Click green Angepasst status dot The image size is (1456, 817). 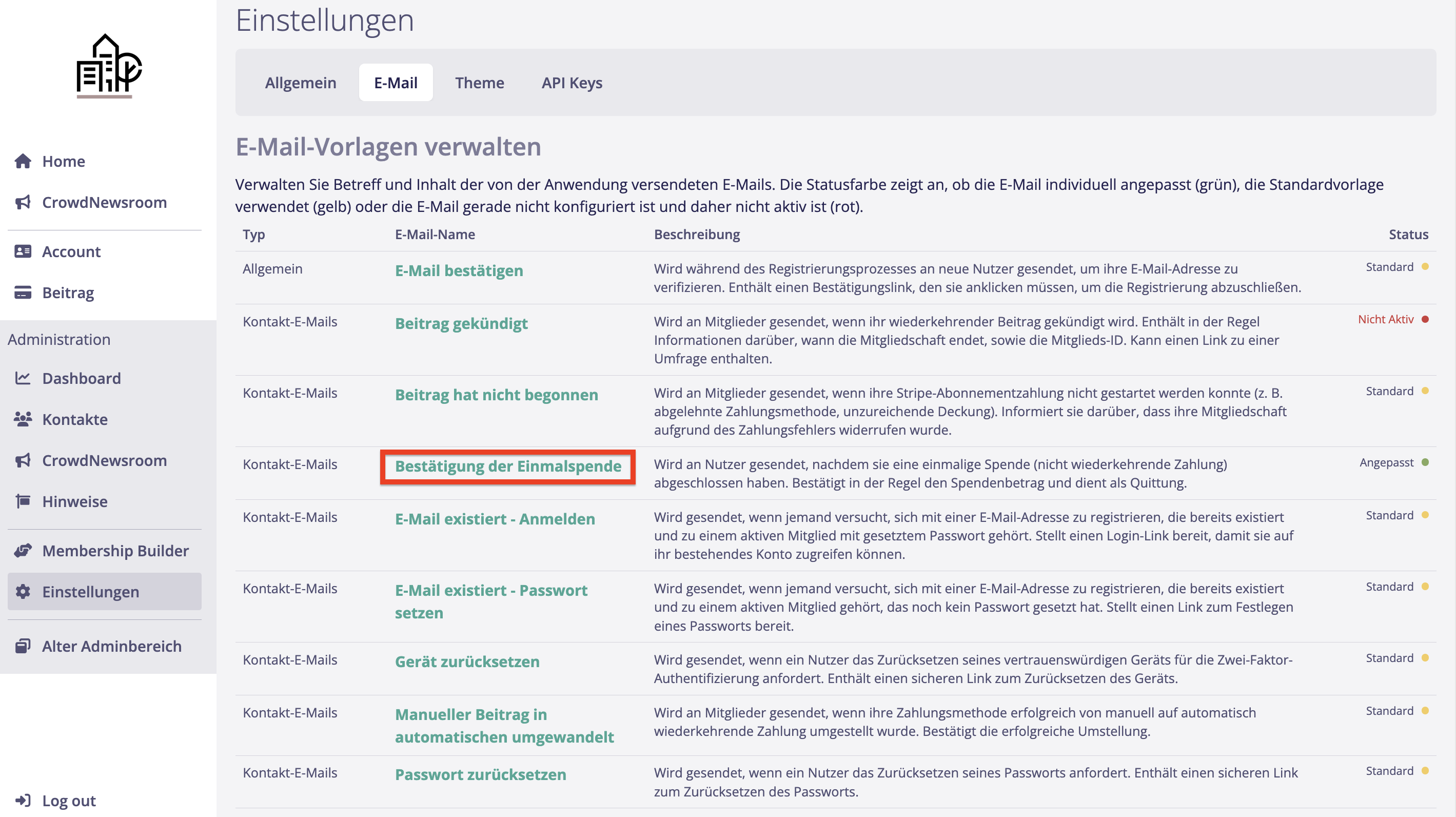[x=1425, y=462]
